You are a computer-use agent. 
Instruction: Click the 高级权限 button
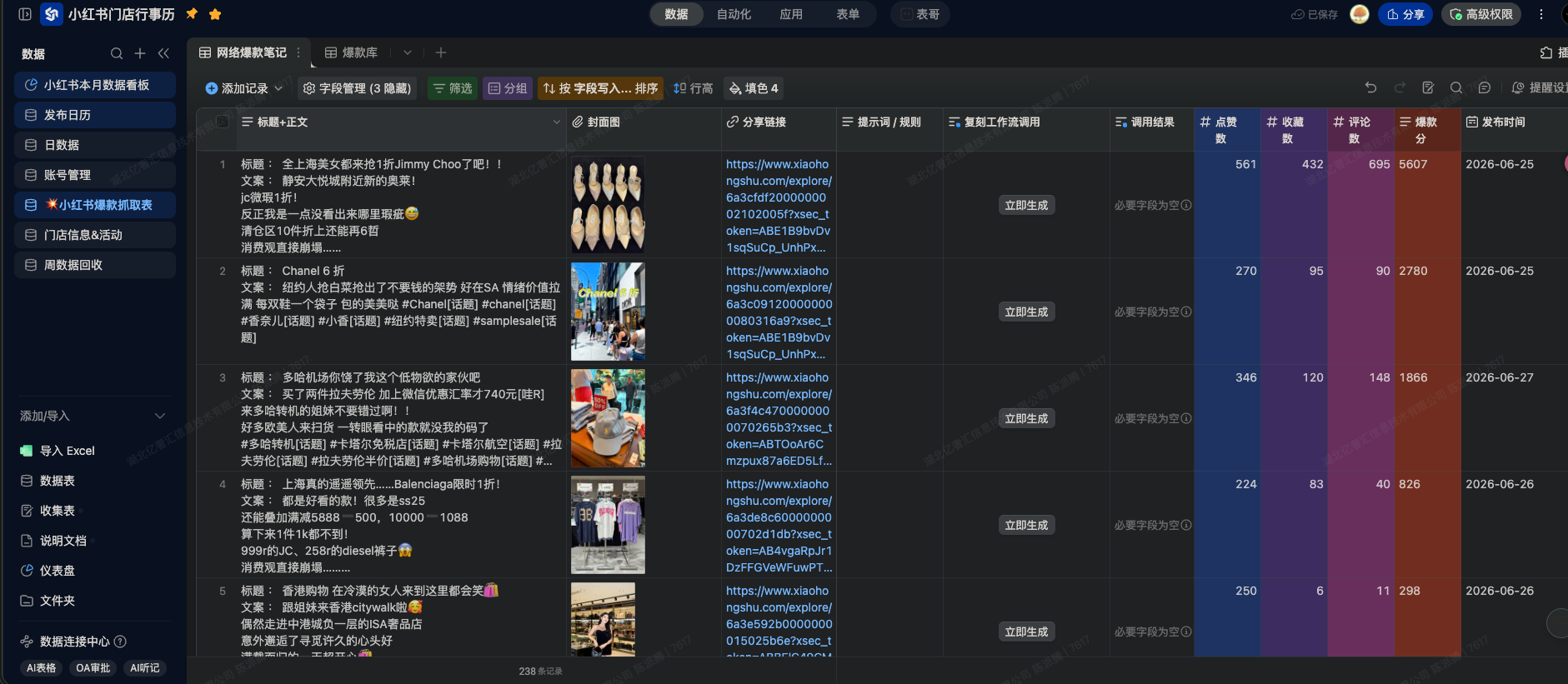1481,14
